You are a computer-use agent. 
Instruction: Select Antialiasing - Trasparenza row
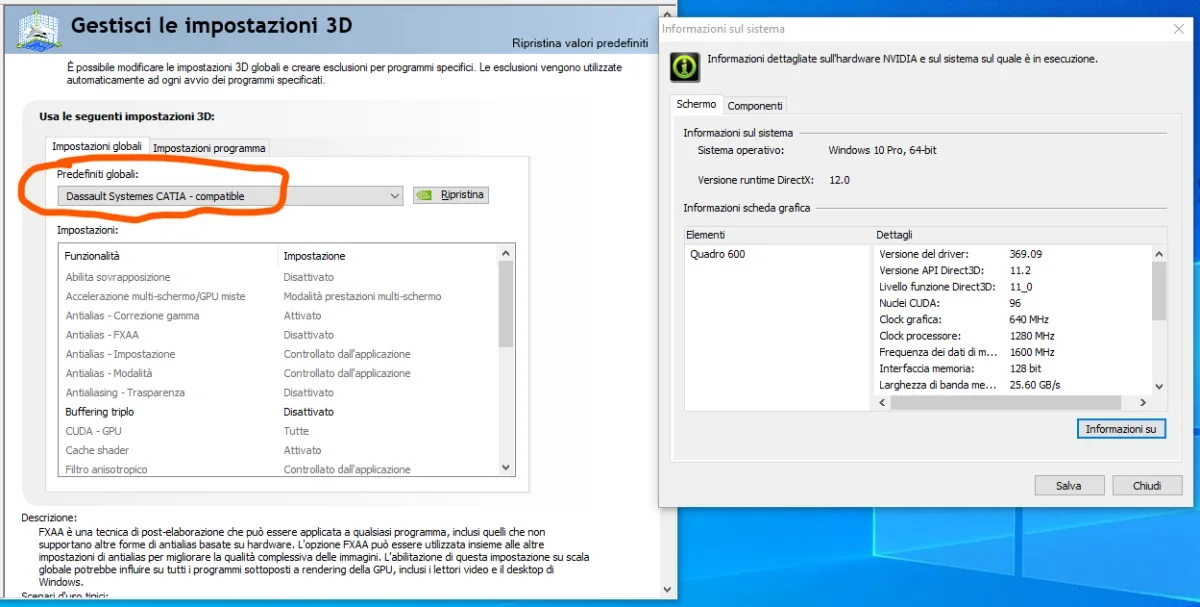pos(278,393)
